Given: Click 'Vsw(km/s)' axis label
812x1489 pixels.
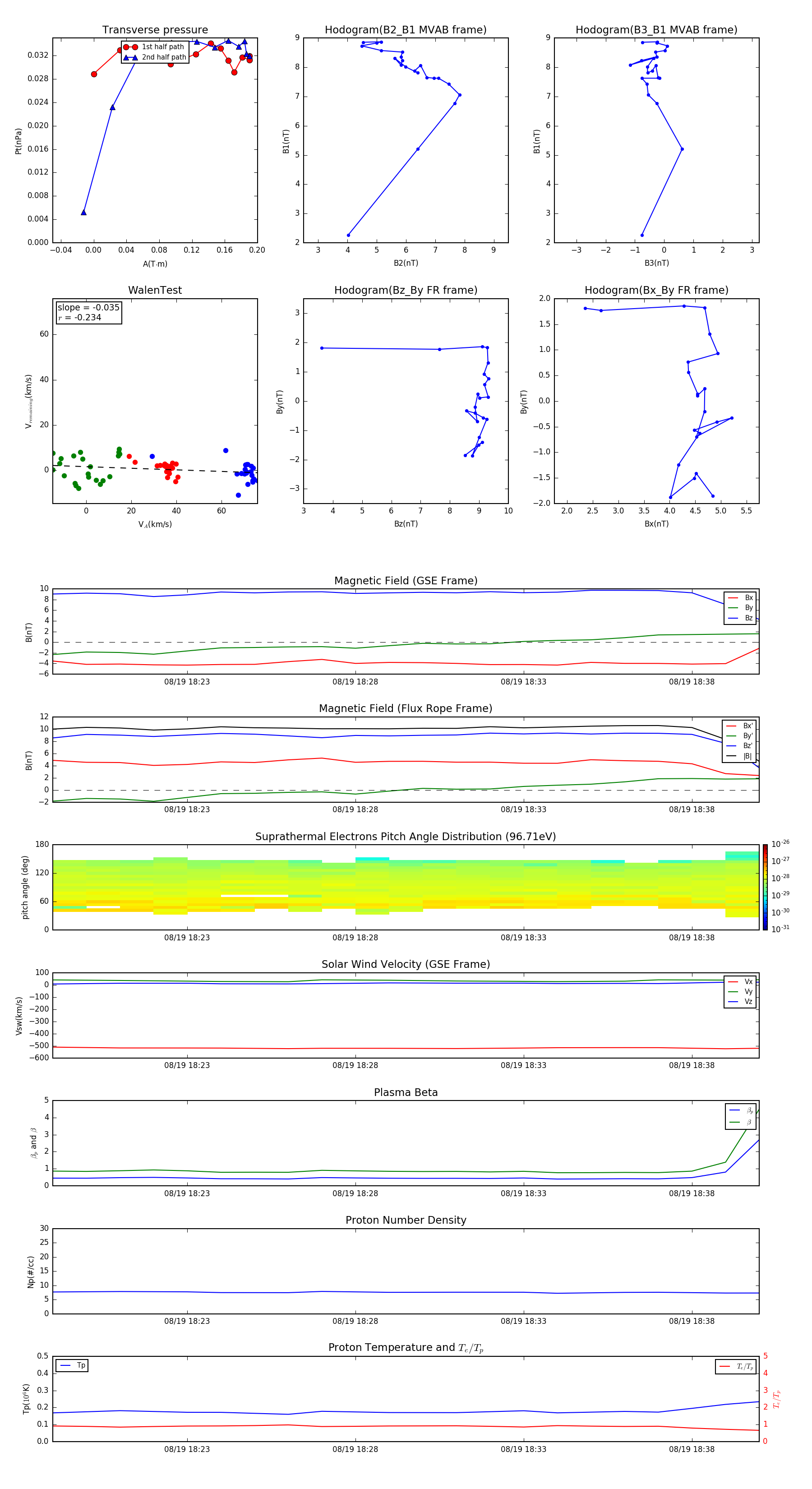Looking at the screenshot, I should (19, 1016).
